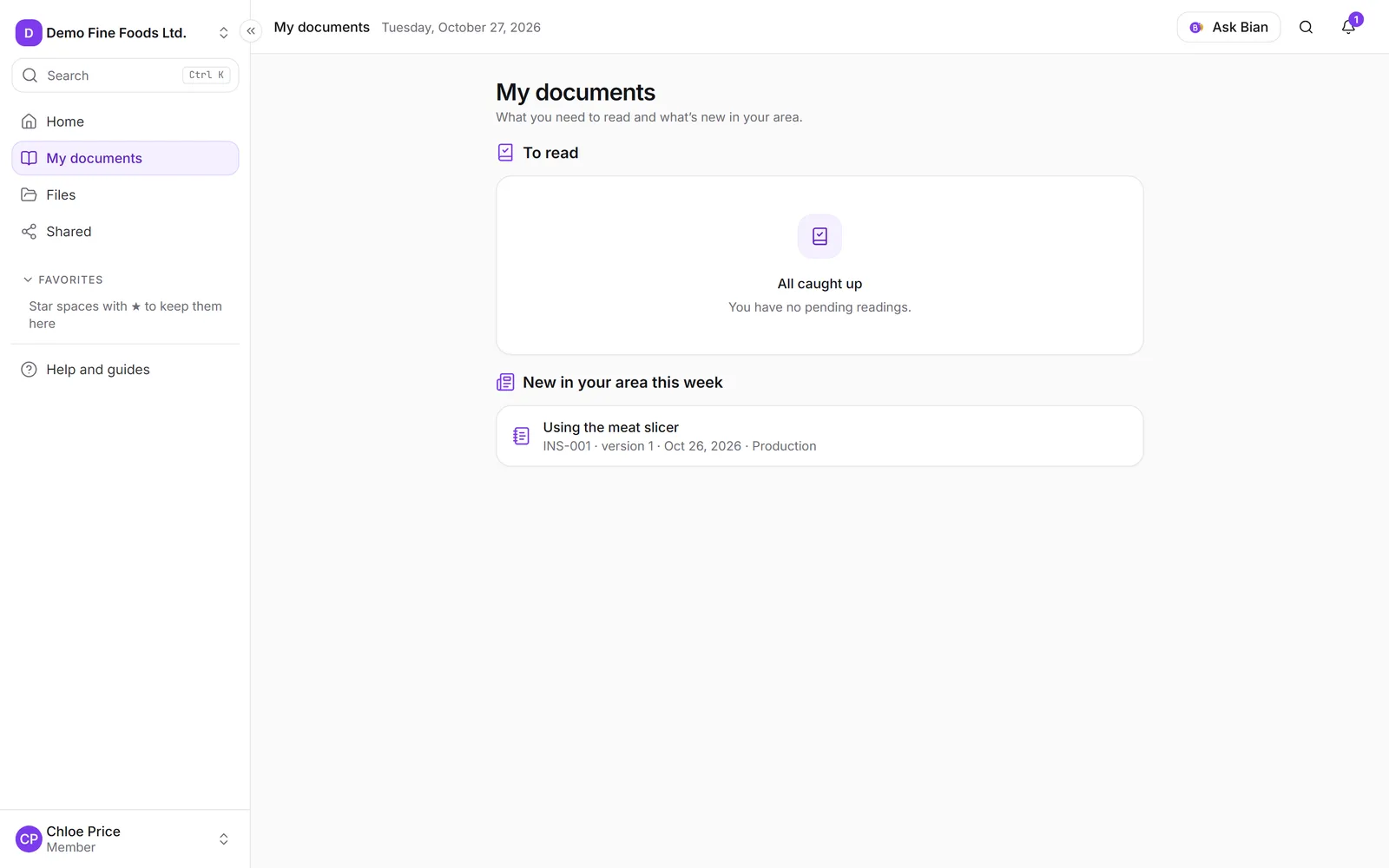Viewport: 1389px width, 868px height.
Task: Click the meat slicer document icon
Action: click(x=521, y=436)
